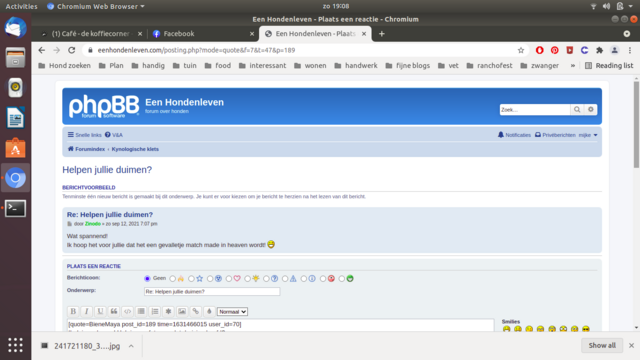Apply underline formatting in the post editor
640x360 pixels.
click(x=100, y=311)
